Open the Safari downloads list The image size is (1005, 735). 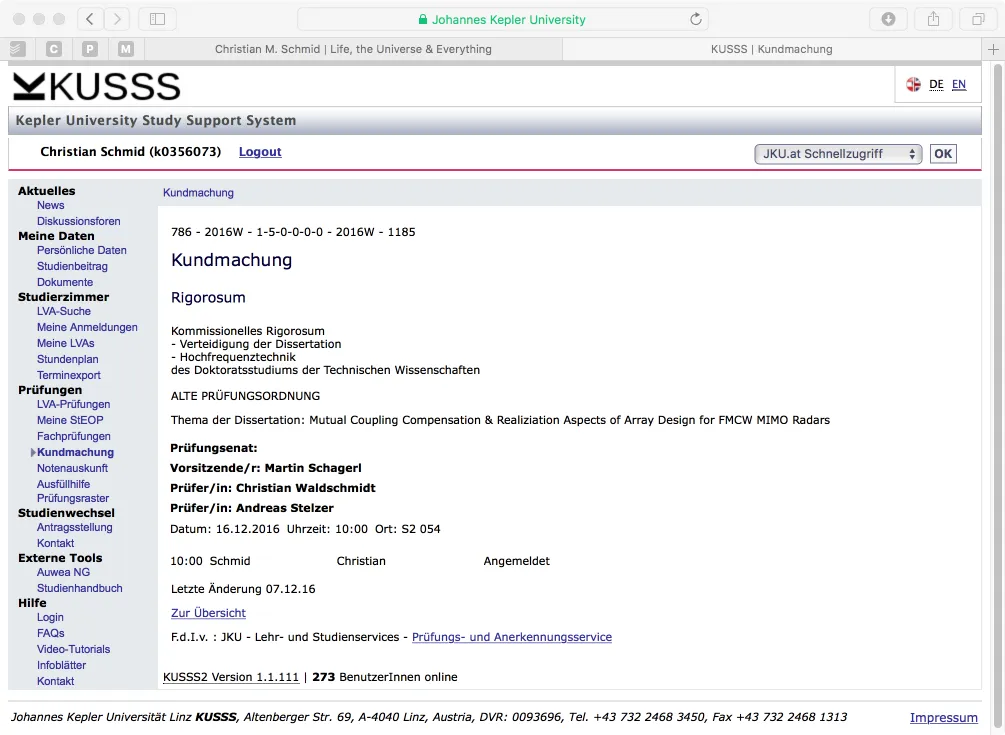click(888, 19)
